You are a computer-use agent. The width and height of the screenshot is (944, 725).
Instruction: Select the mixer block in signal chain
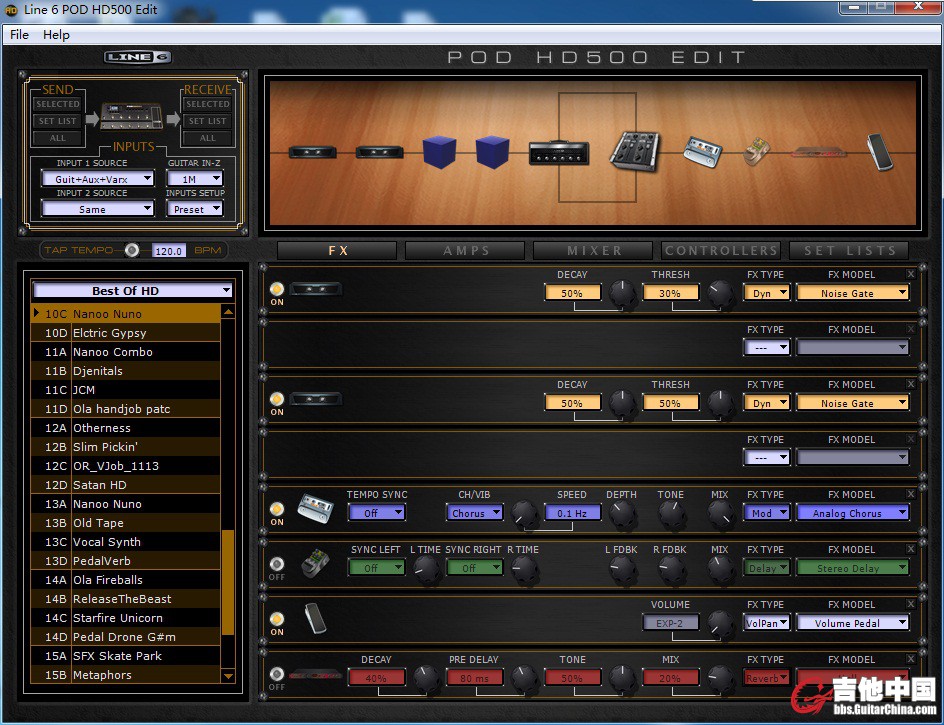pos(635,151)
